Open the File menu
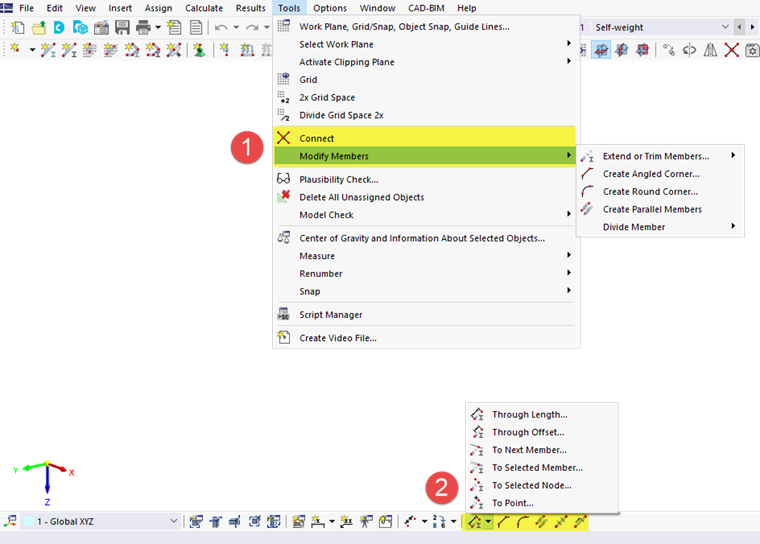 pyautogui.click(x=27, y=8)
